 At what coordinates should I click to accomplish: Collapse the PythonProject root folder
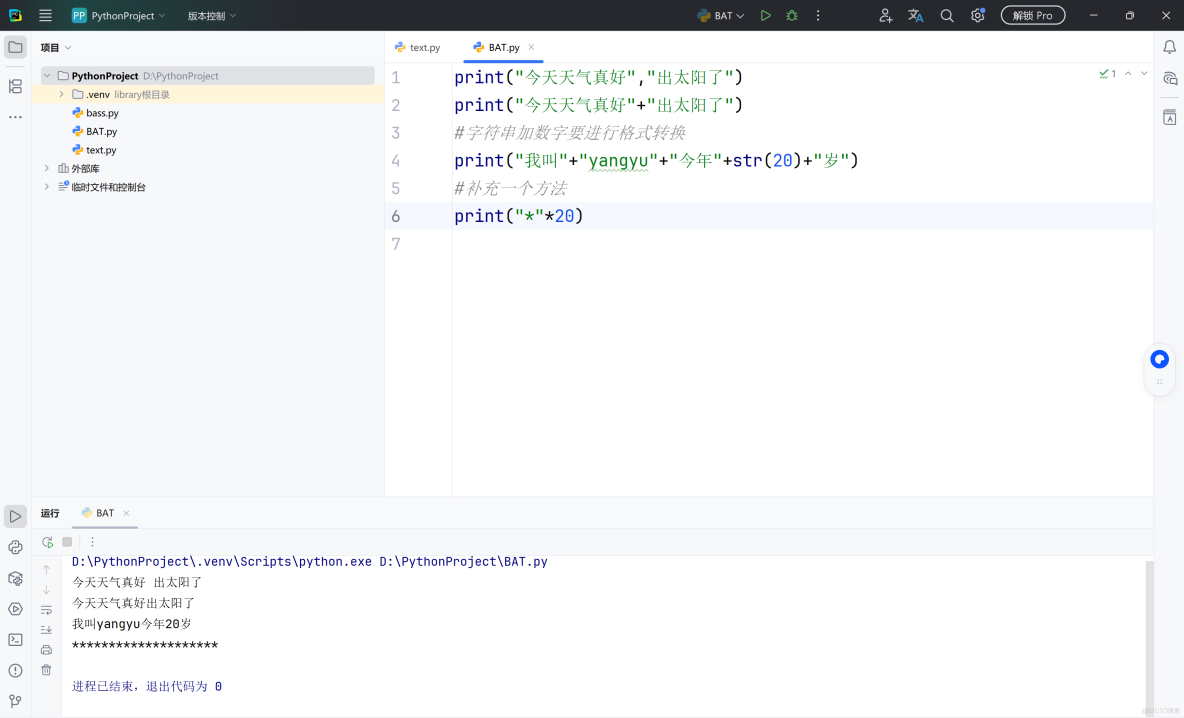point(46,75)
